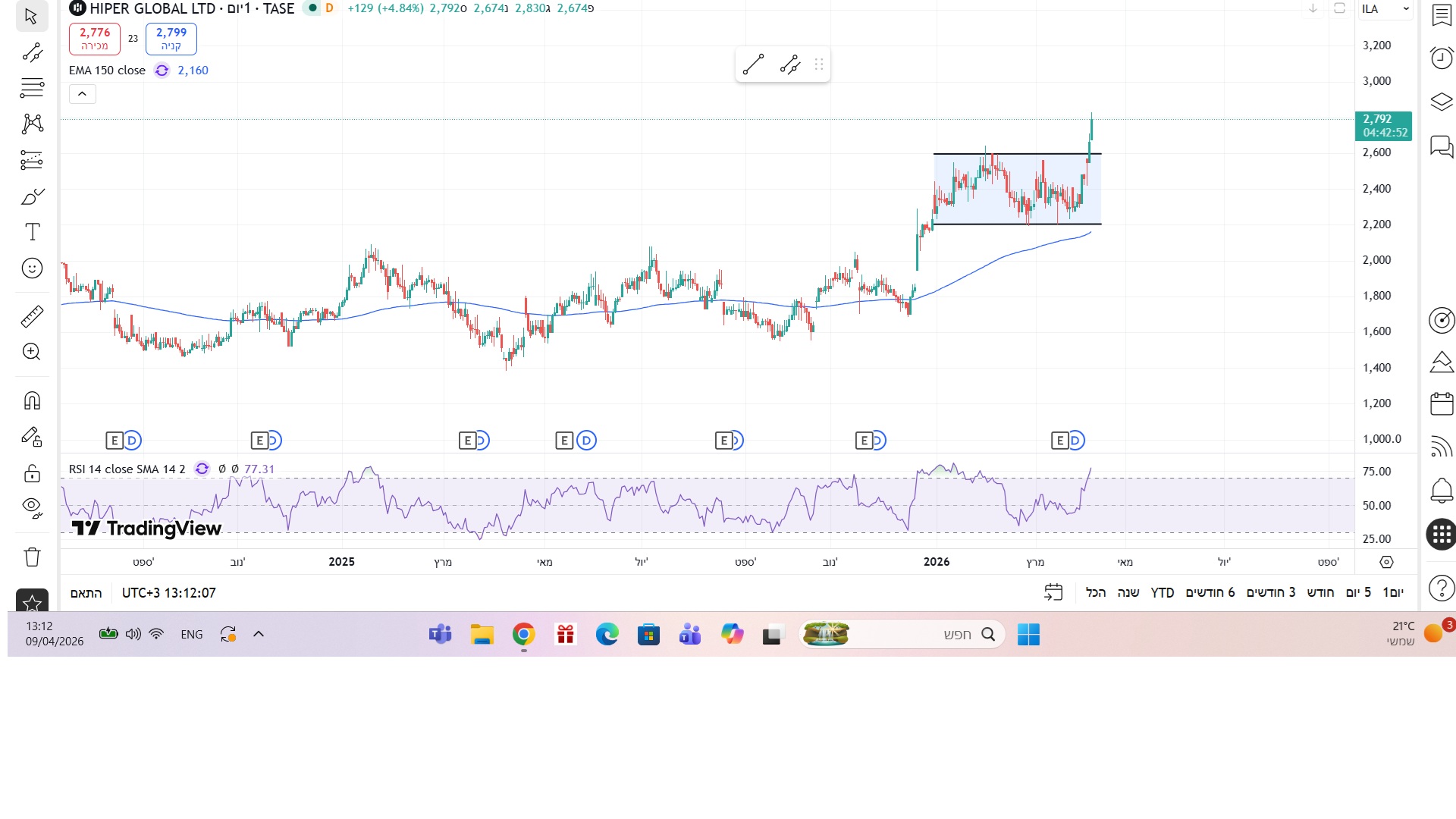The width and height of the screenshot is (1456, 819).
Task: Select the brush drawing tool
Action: tap(32, 197)
